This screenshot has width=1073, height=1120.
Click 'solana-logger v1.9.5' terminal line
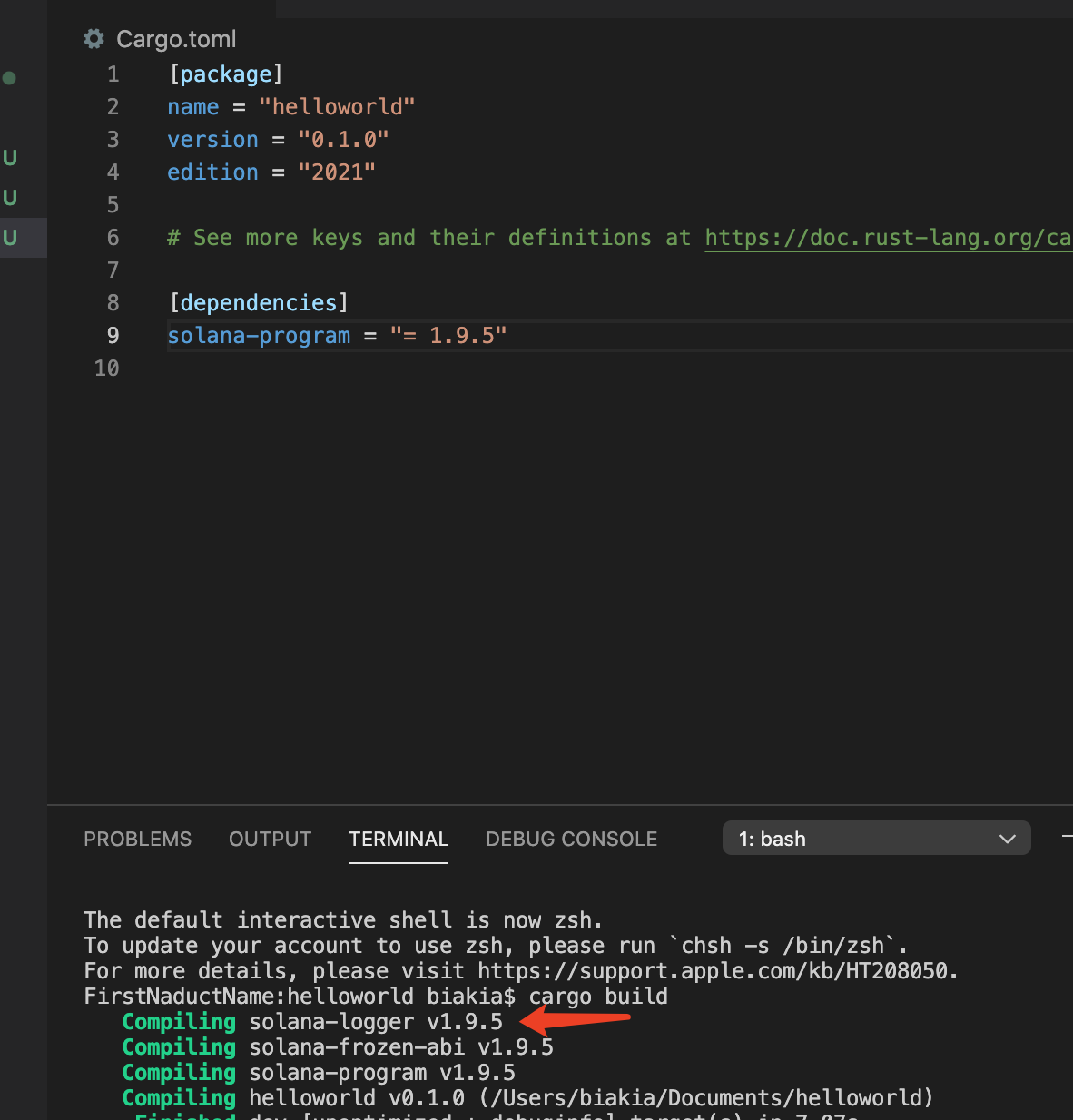click(x=376, y=1022)
